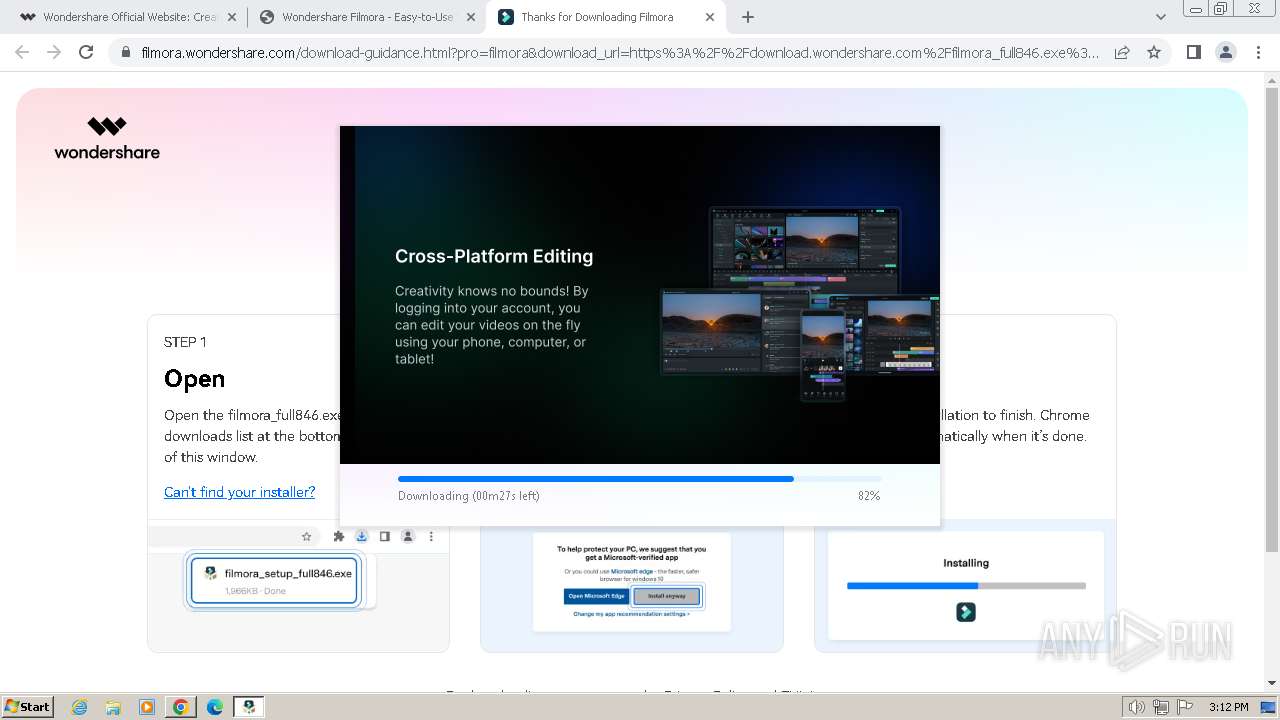This screenshot has height=720, width=1280.
Task: Click the Installing progress bar illustration
Action: point(966,586)
